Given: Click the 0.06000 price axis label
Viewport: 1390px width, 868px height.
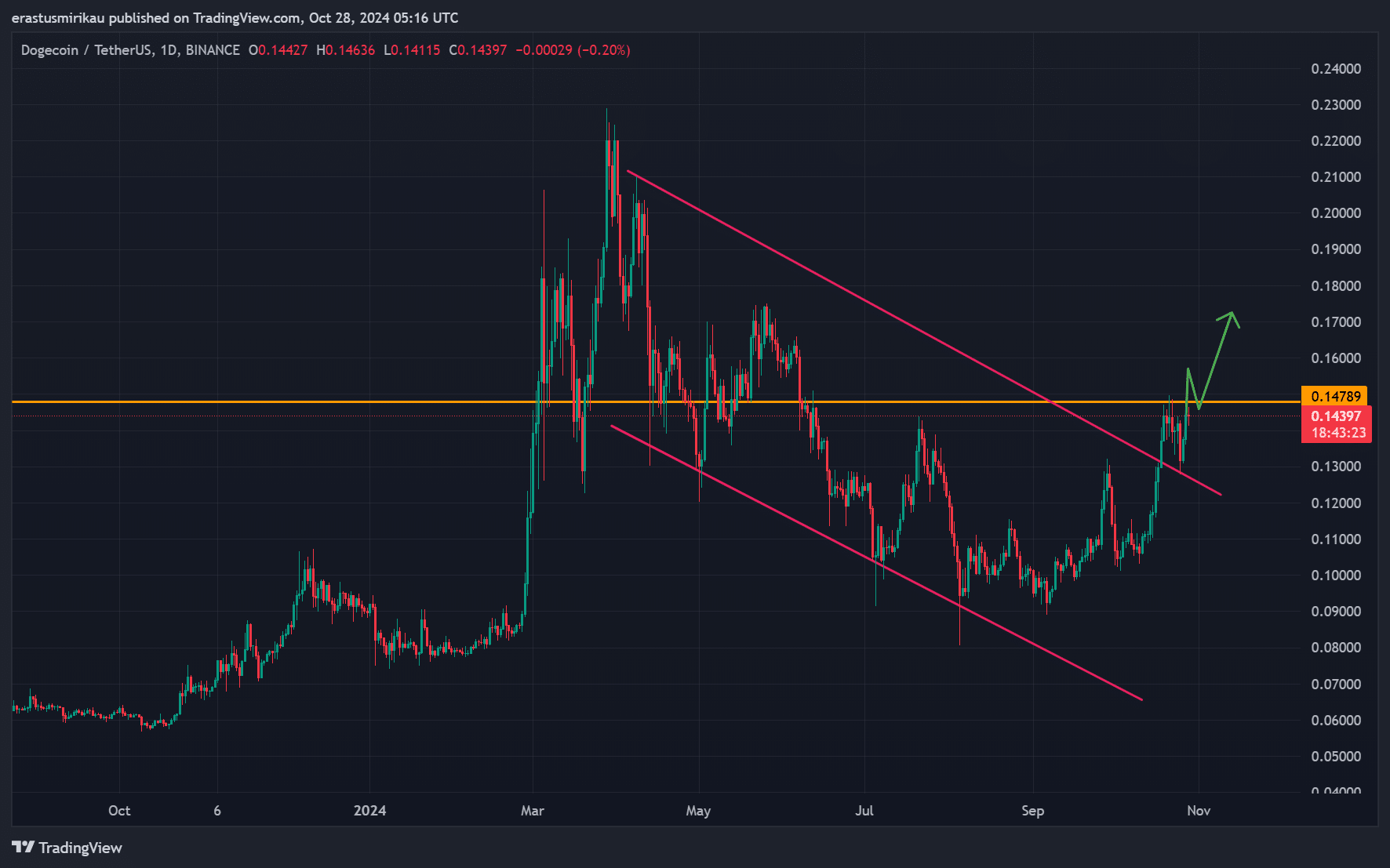Looking at the screenshot, I should coord(1336,721).
